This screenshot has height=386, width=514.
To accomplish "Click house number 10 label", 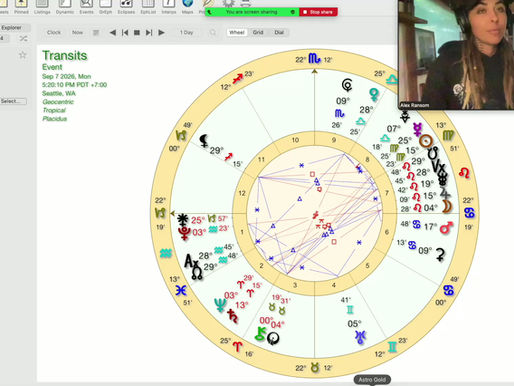I will tap(295, 140).
